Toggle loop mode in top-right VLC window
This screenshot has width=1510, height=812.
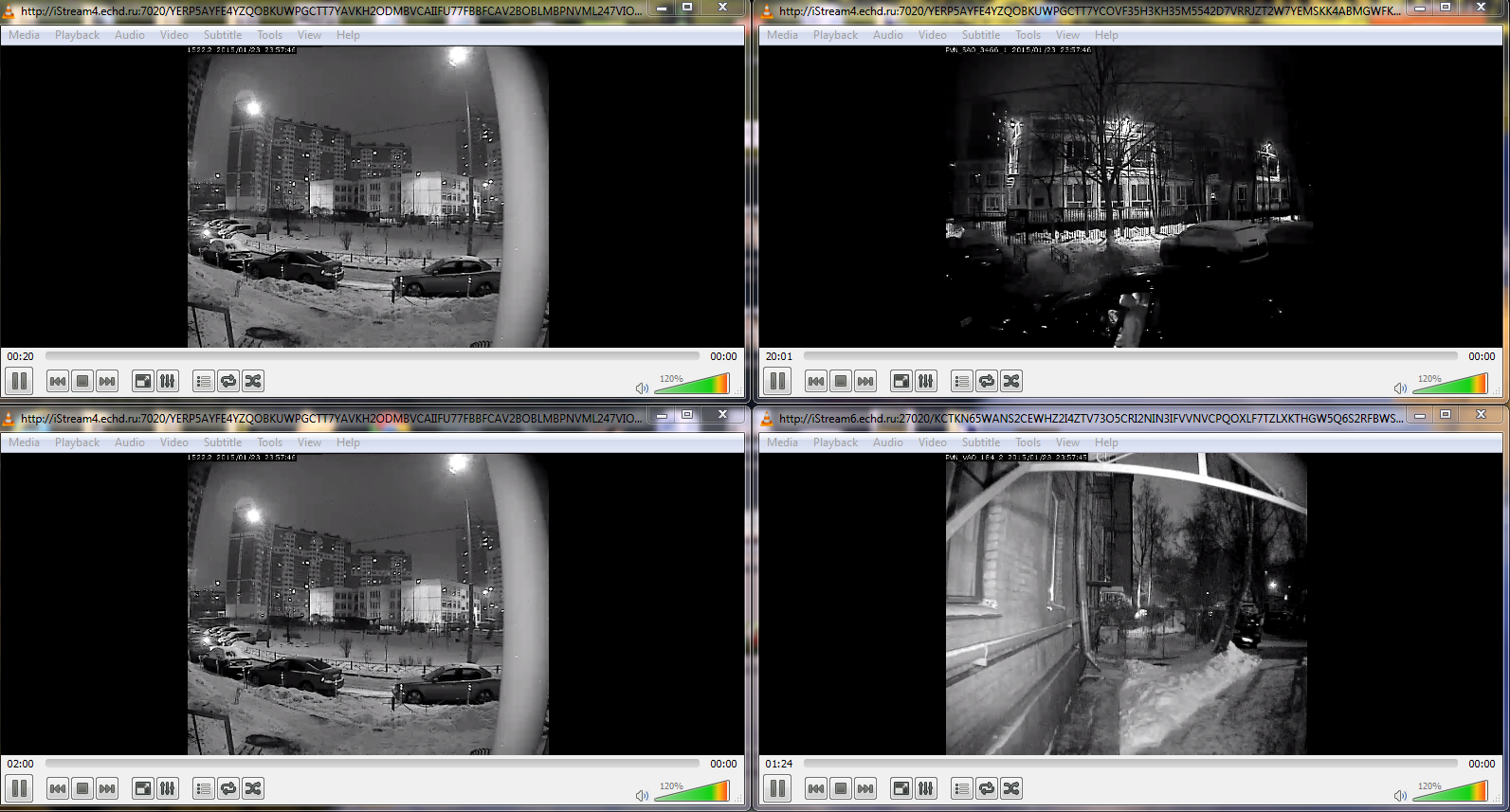pyautogui.click(x=987, y=381)
